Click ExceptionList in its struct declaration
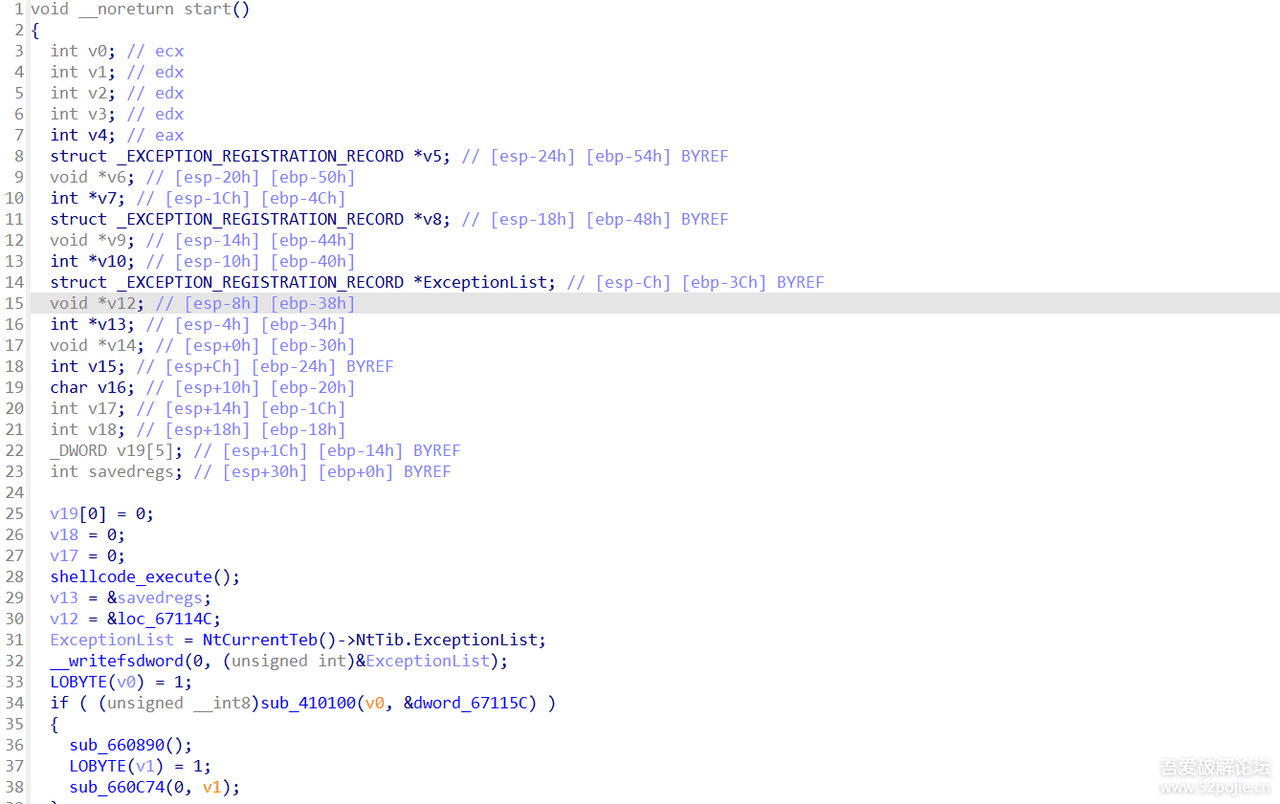The image size is (1280, 804). 487,282
